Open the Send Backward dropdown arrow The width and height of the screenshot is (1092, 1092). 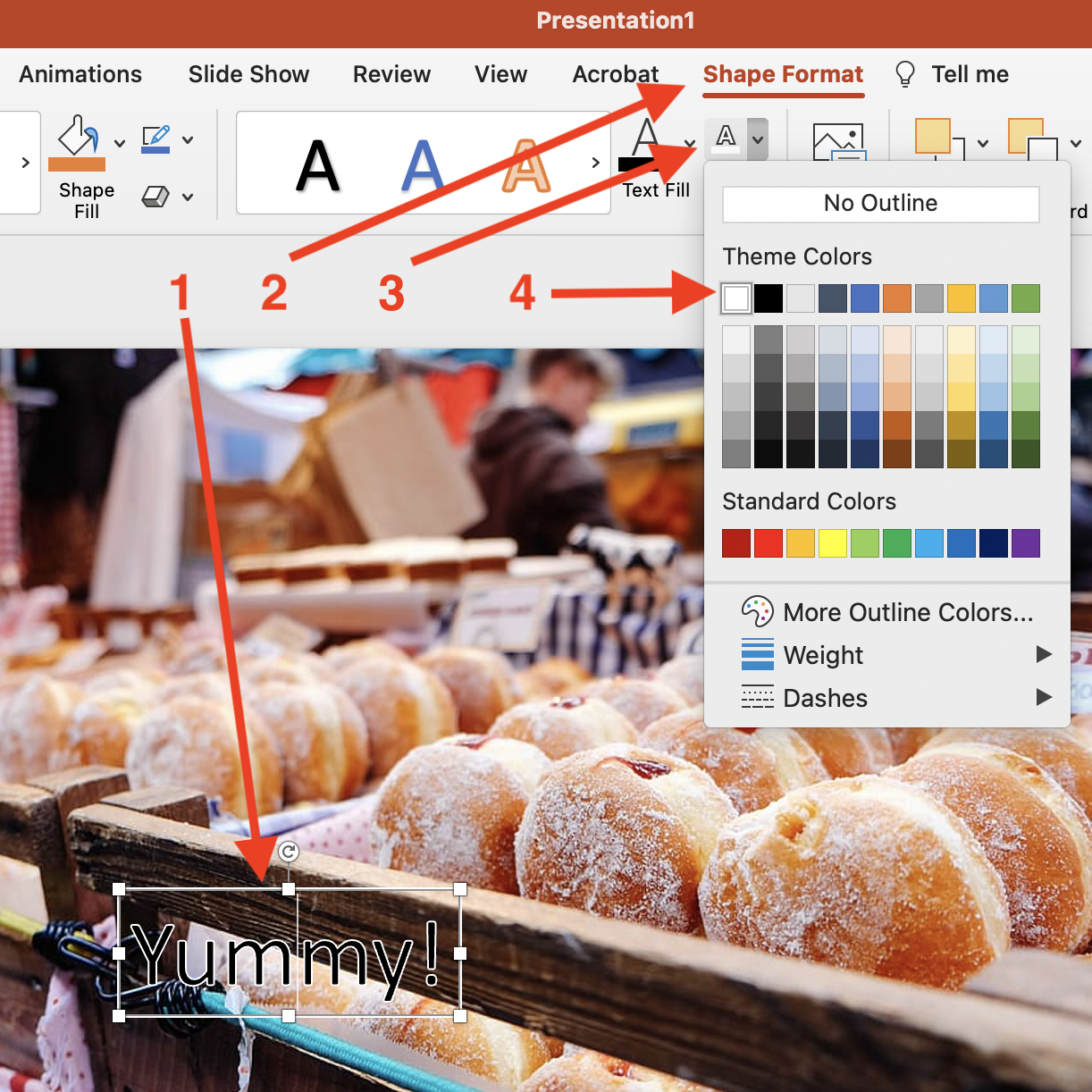tap(1076, 143)
